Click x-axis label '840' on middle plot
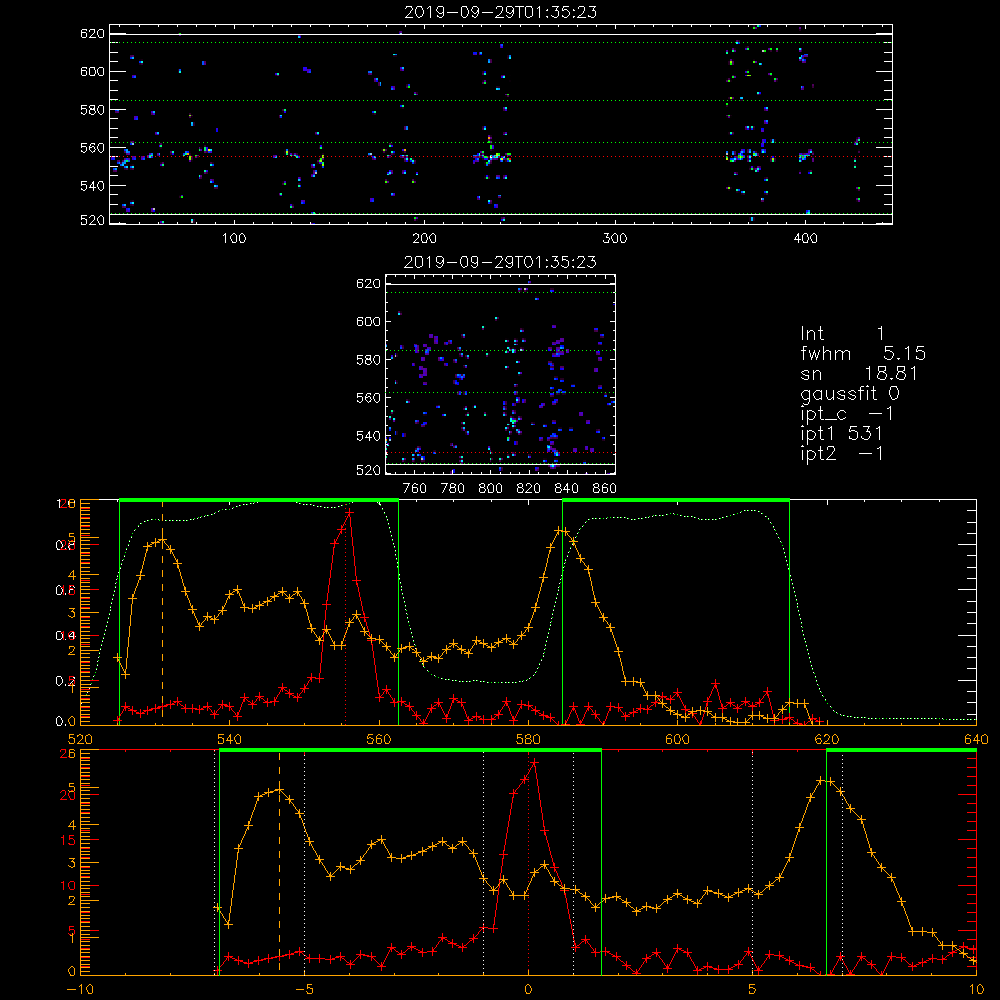This screenshot has height=1000, width=1000. coord(566,489)
